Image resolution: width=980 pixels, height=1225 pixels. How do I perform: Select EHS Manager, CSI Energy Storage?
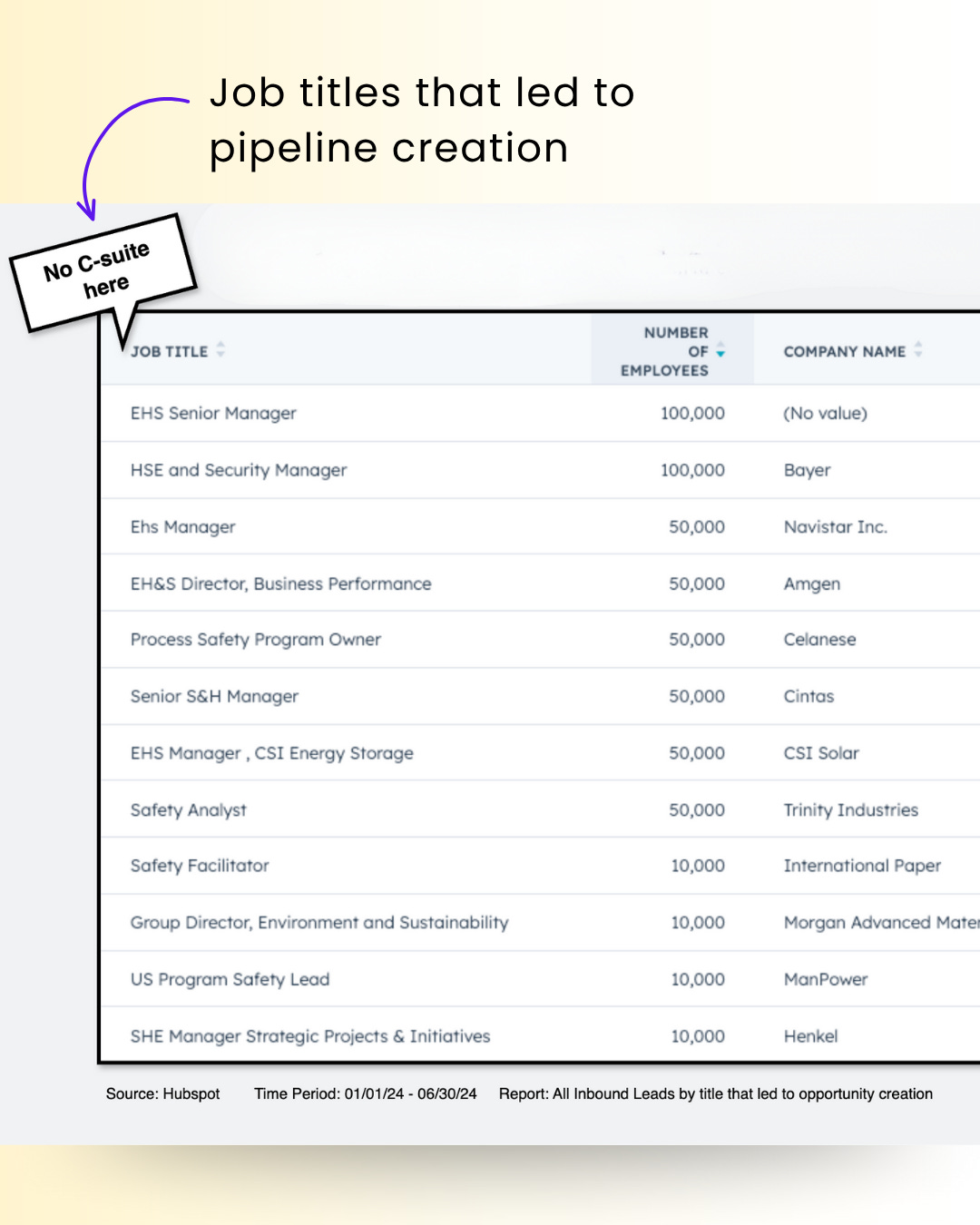coord(271,753)
